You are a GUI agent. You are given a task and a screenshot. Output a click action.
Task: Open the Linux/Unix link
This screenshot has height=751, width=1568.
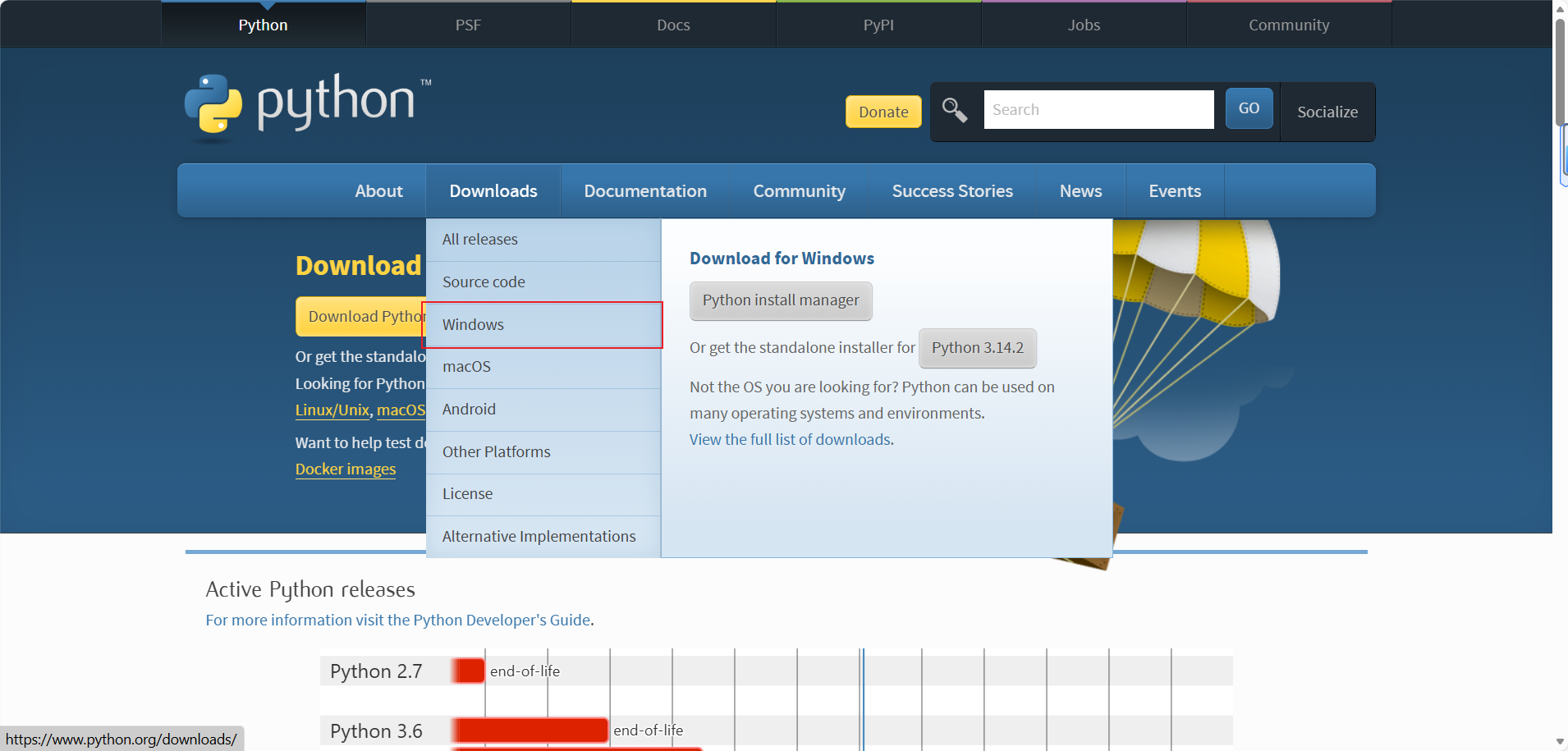(332, 410)
